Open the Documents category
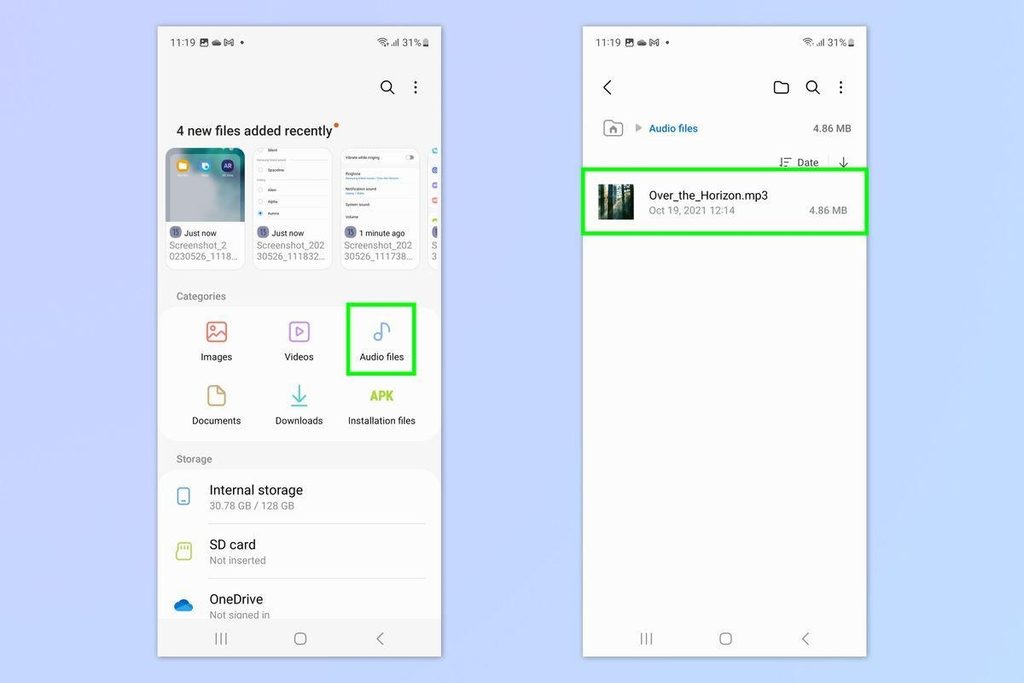 coord(216,405)
